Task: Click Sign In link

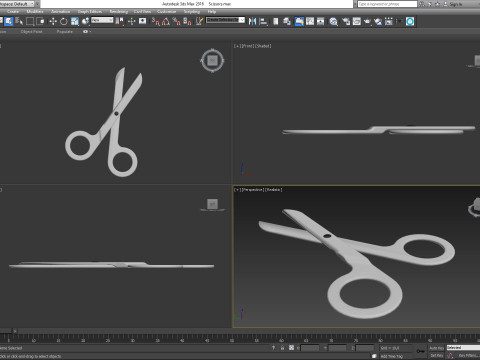Action: [456, 4]
